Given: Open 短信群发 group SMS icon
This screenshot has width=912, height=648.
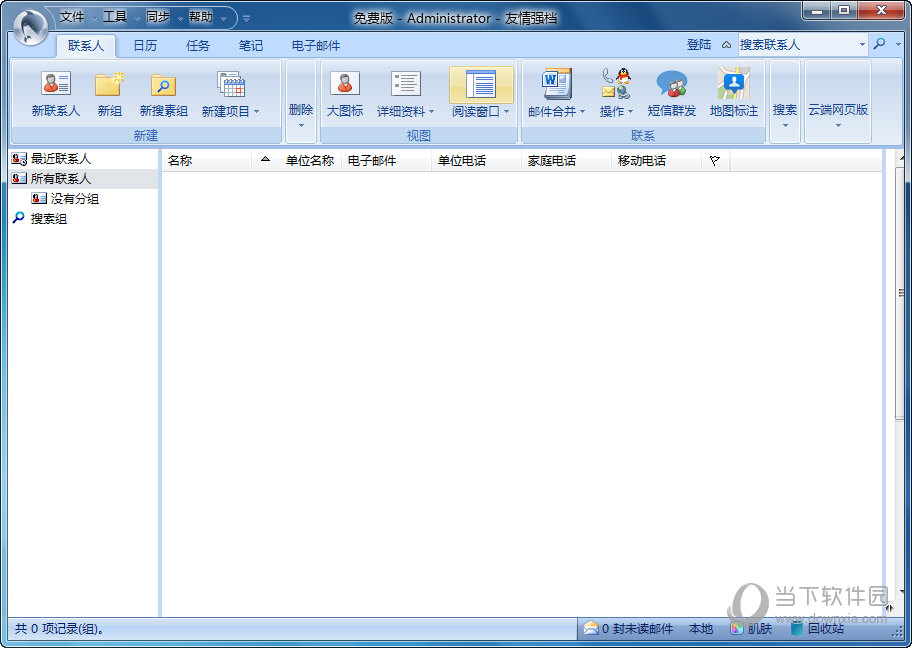Looking at the screenshot, I should [x=672, y=84].
